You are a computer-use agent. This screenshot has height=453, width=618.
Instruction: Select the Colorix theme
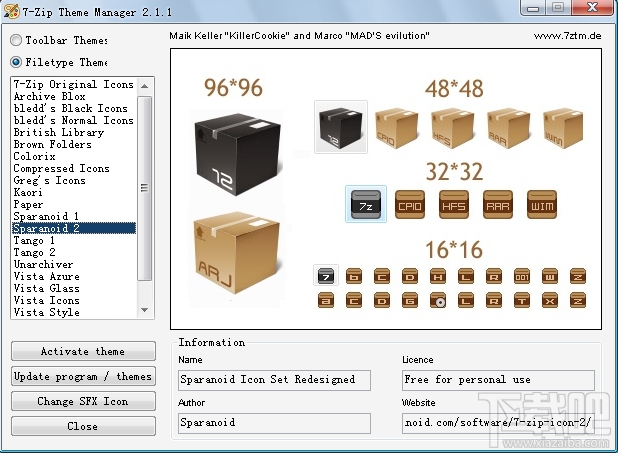coord(74,156)
